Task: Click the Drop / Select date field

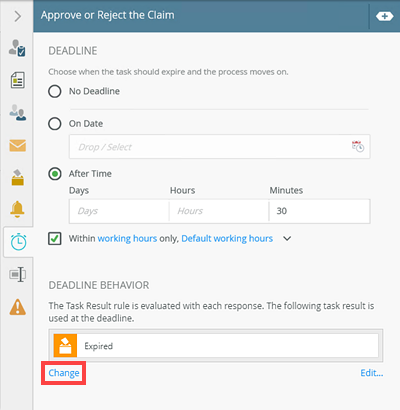Action: 219,147
